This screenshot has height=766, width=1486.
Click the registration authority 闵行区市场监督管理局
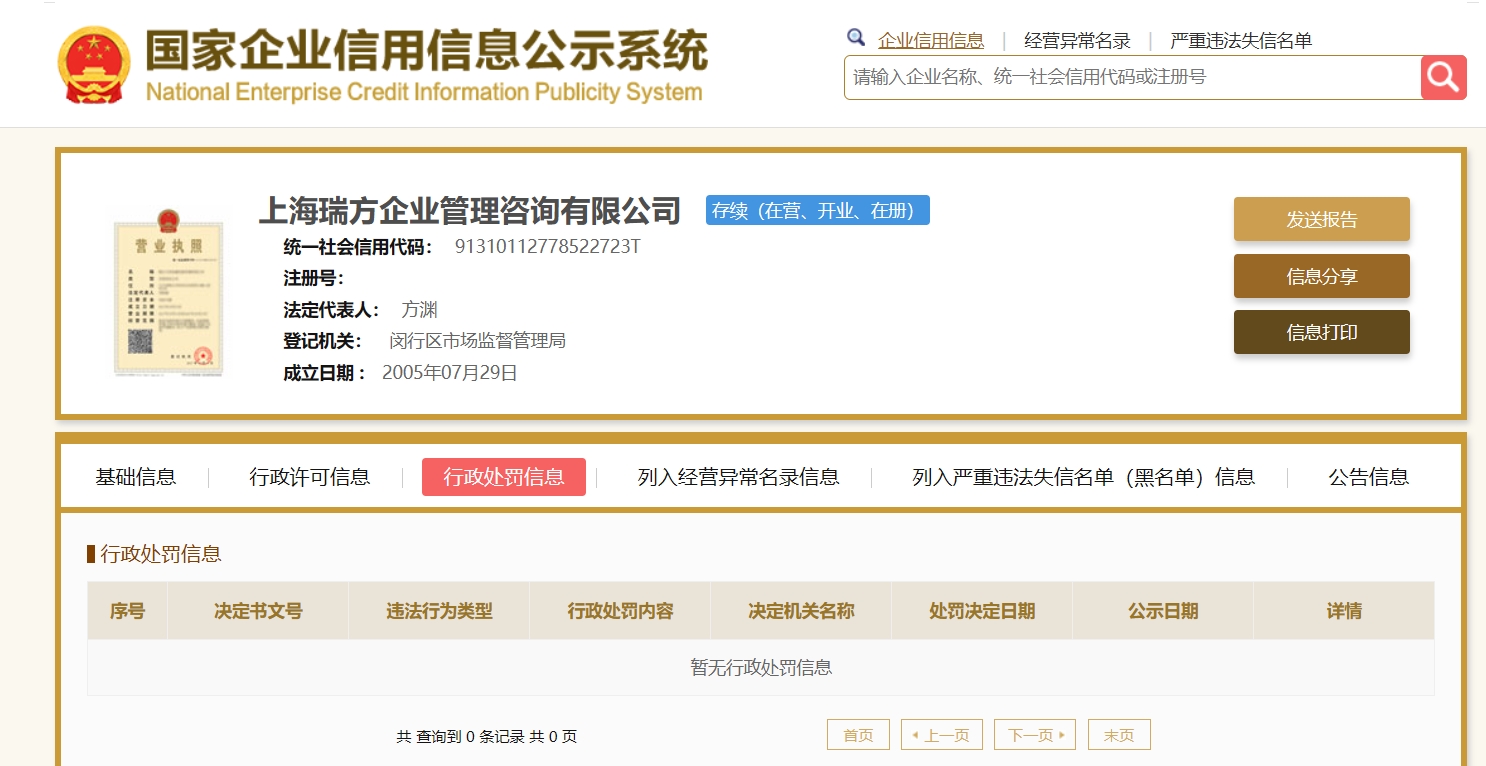(x=478, y=341)
